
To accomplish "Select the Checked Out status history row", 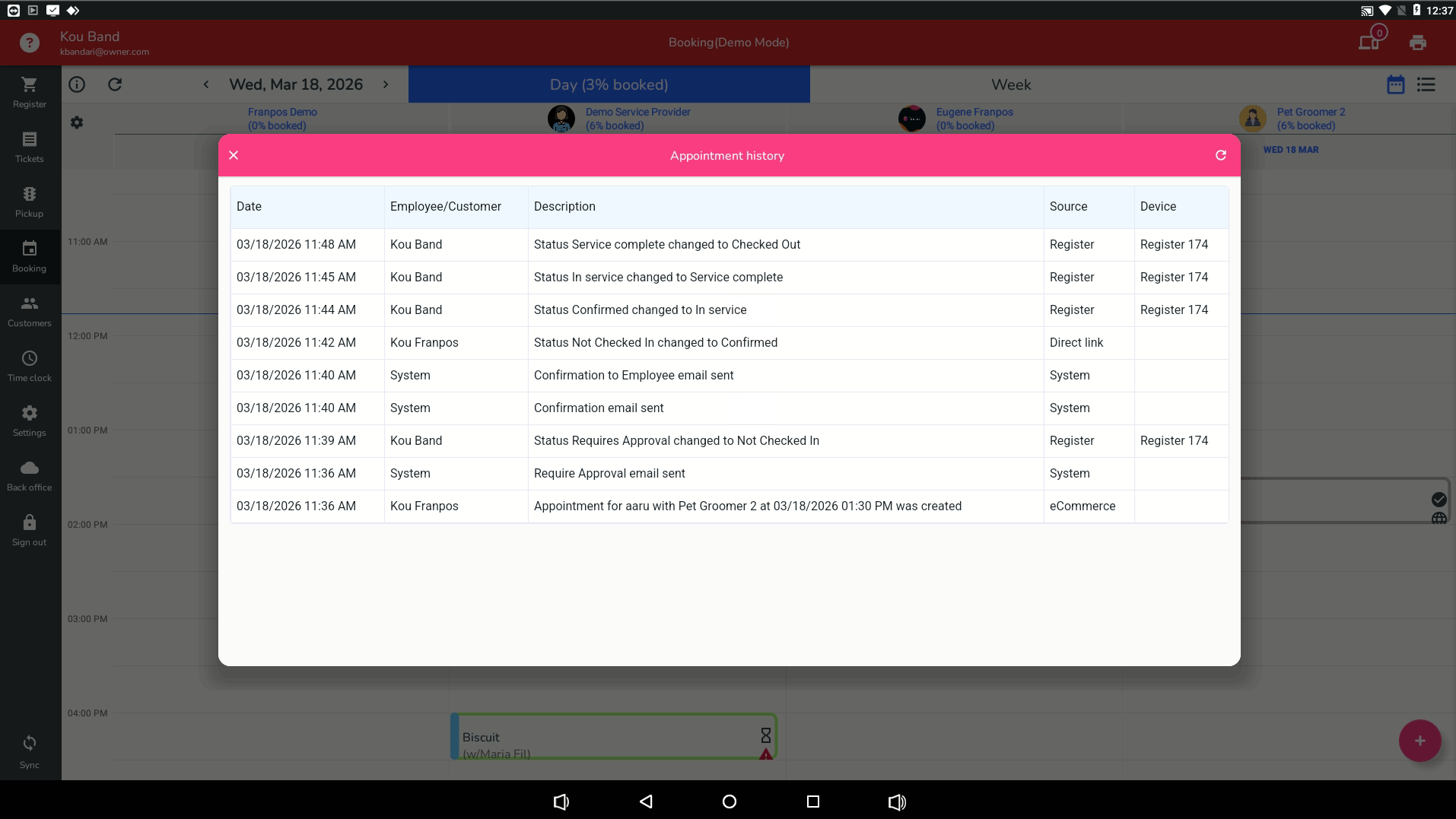I will pos(666,245).
